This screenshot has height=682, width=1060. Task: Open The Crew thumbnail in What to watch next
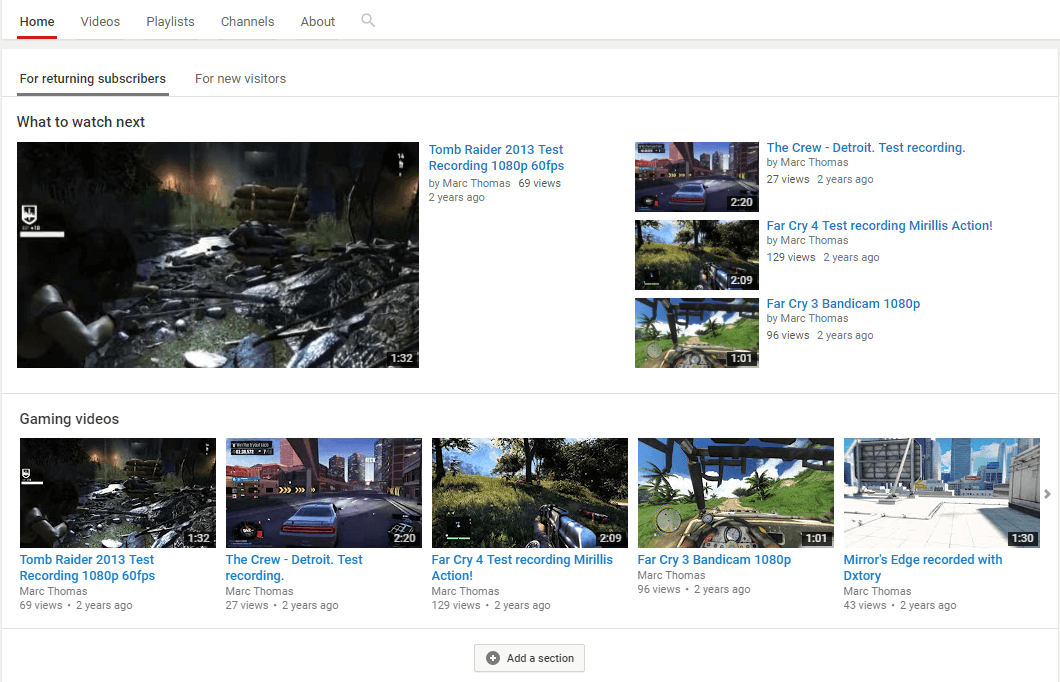point(696,176)
